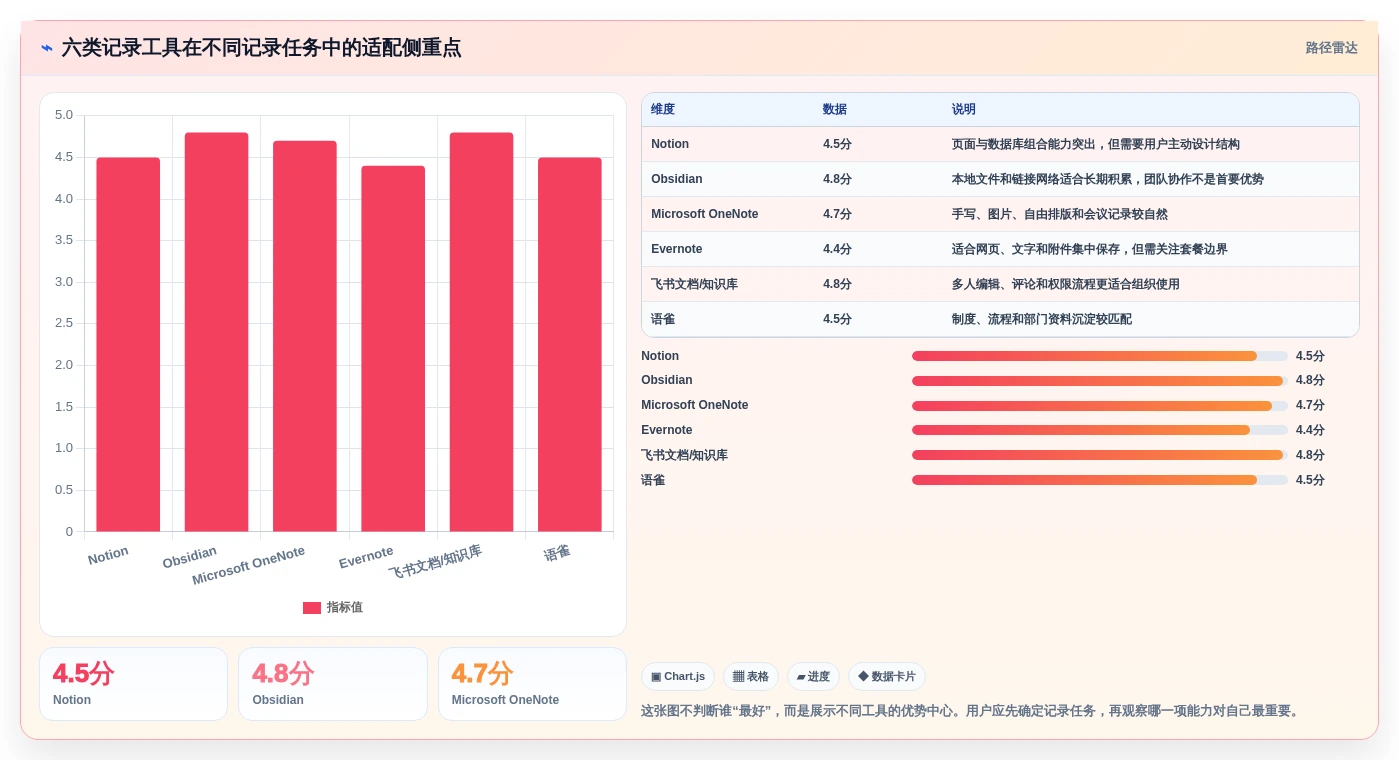
Task: Select the 进度 tag chip
Action: [813, 677]
